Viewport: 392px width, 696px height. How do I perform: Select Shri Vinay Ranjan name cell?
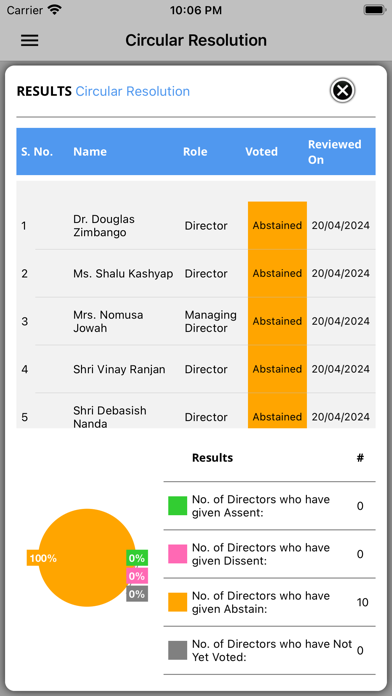point(119,369)
